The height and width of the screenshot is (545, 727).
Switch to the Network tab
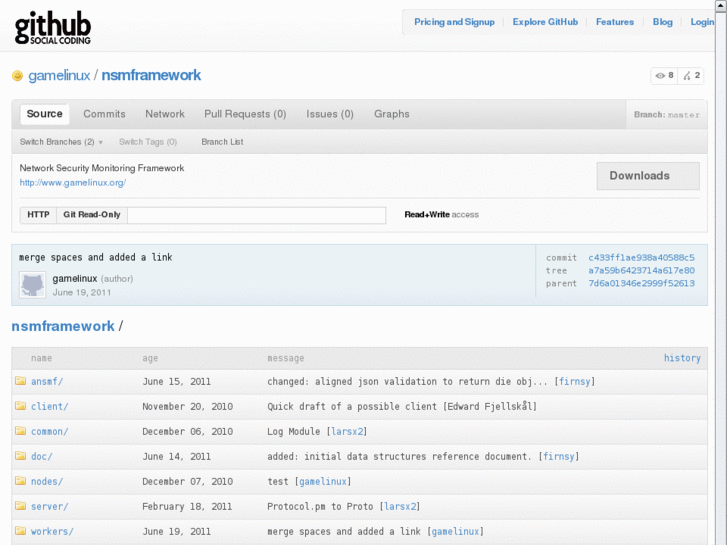click(x=165, y=114)
